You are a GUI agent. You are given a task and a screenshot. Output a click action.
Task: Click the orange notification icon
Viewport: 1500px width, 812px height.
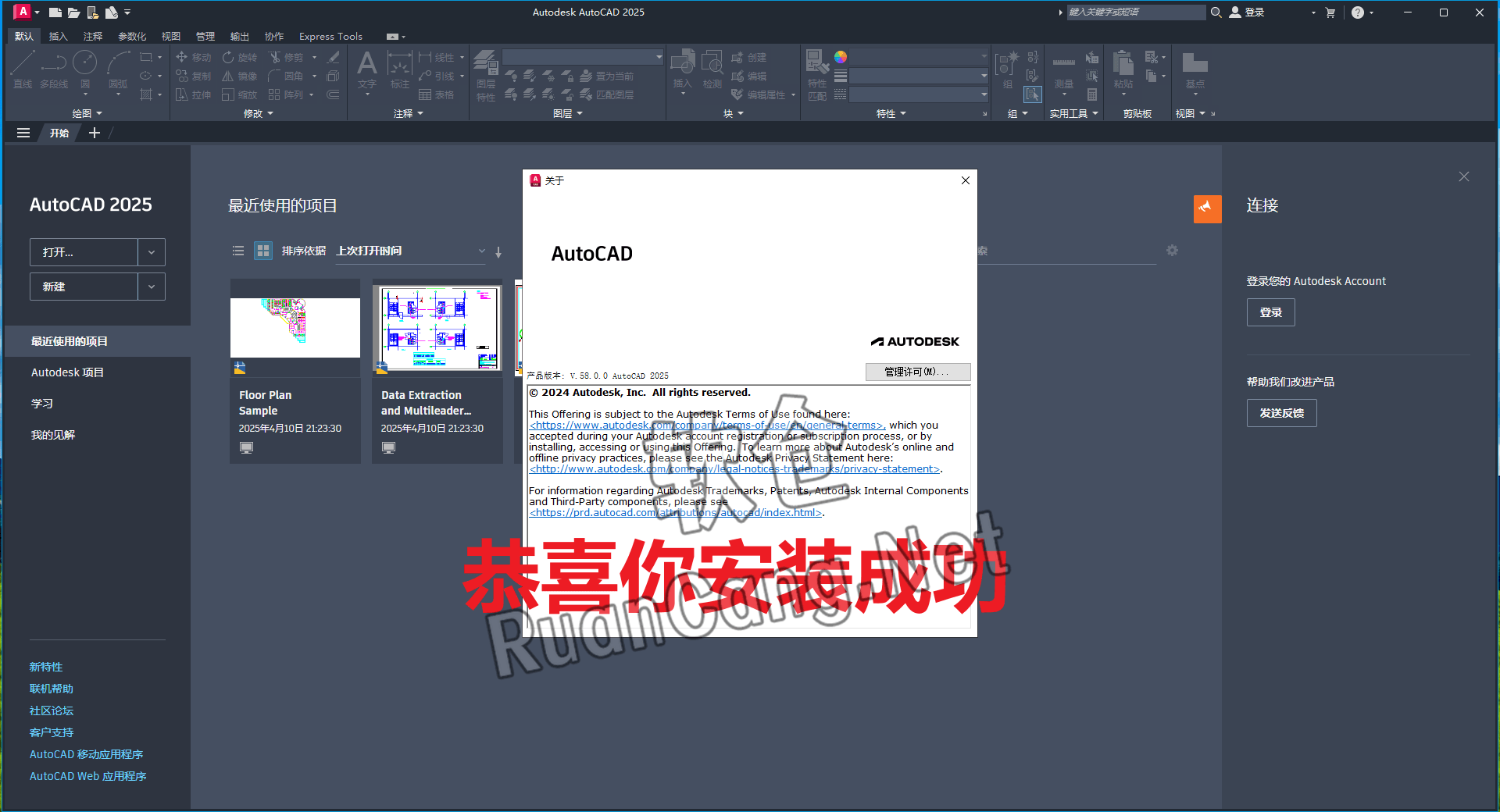1207,208
